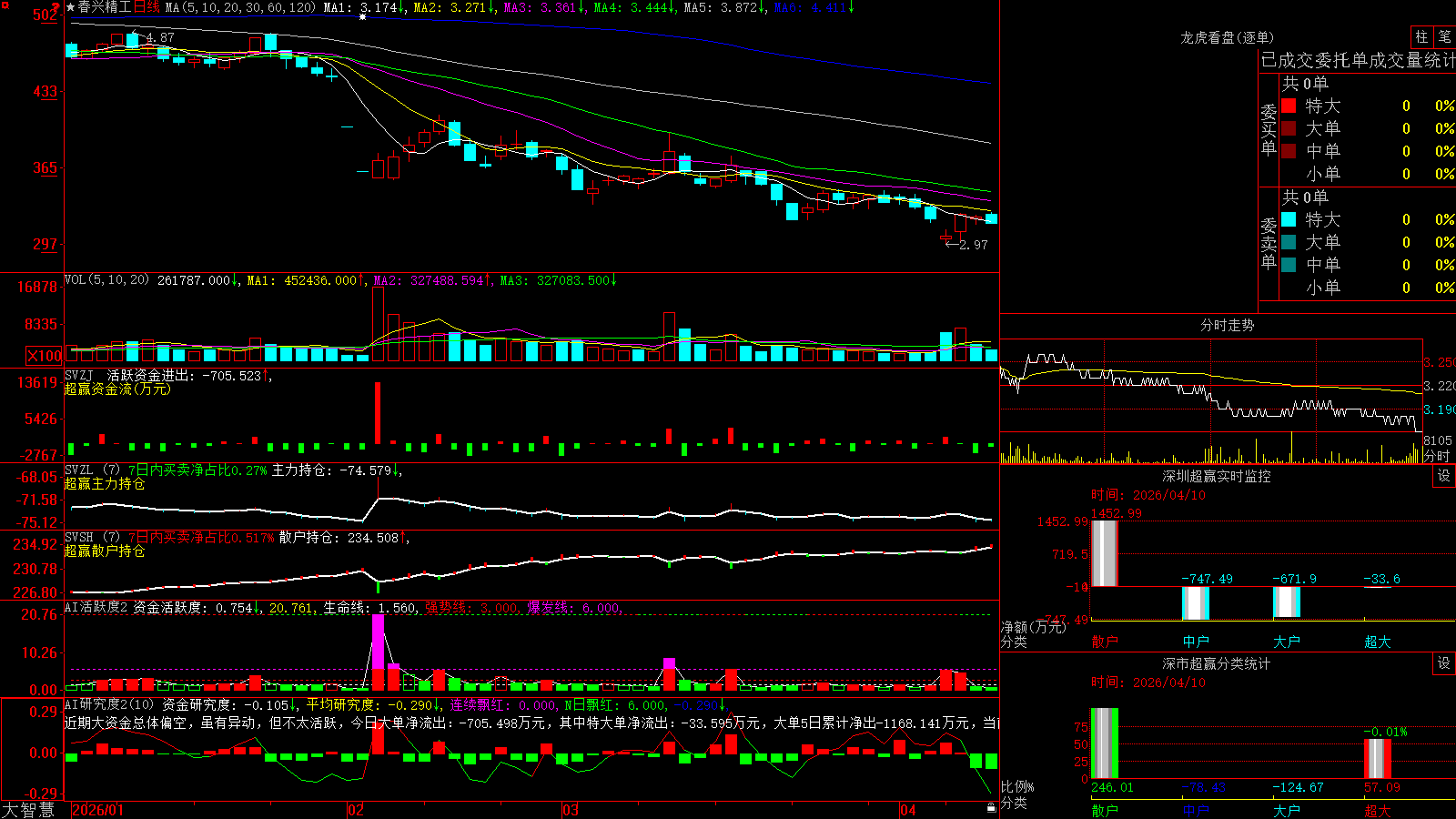Click the 春兴精工 stock name

tap(105, 7)
